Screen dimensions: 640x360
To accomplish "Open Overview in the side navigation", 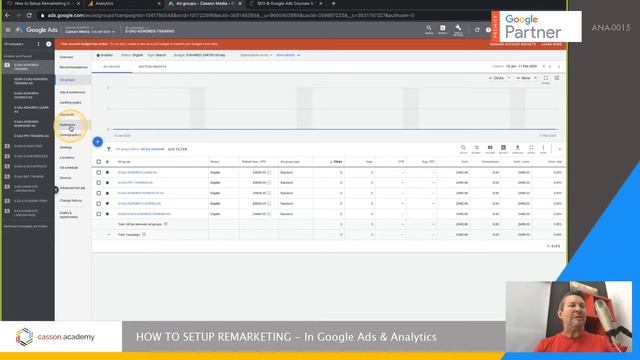I will 67,57.
